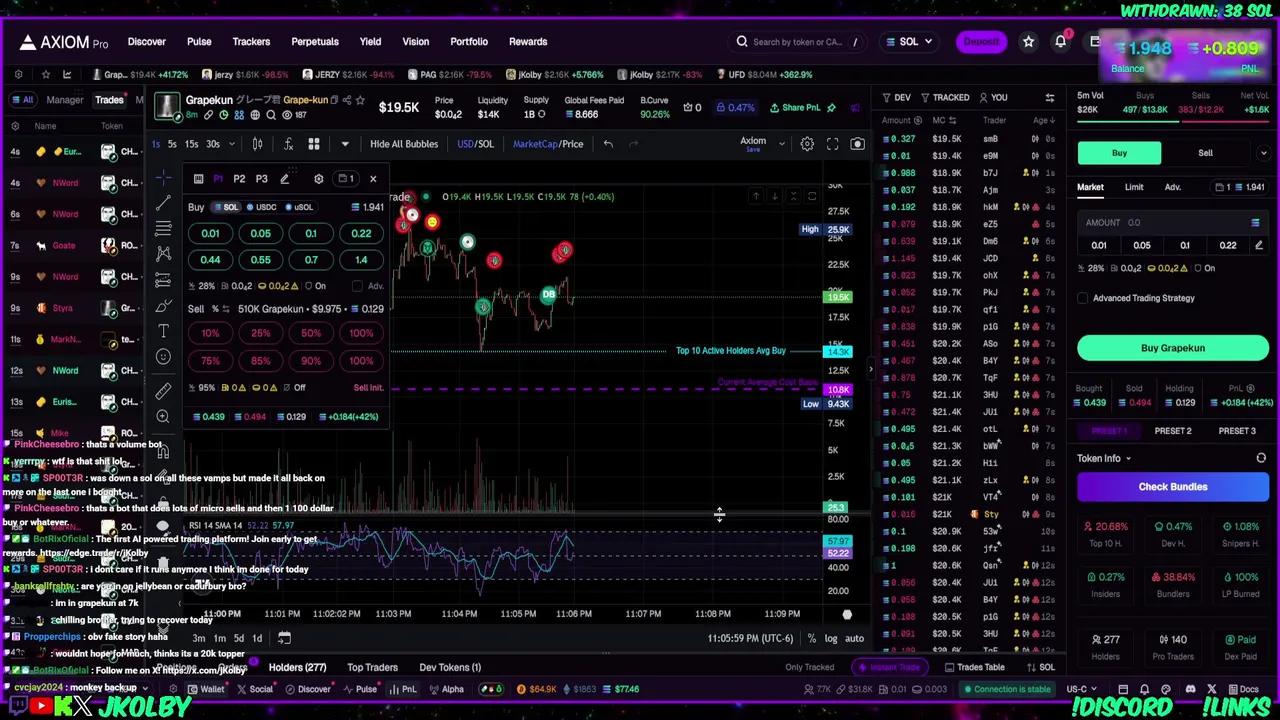Toggle the TRACKED trades filter

point(944,98)
